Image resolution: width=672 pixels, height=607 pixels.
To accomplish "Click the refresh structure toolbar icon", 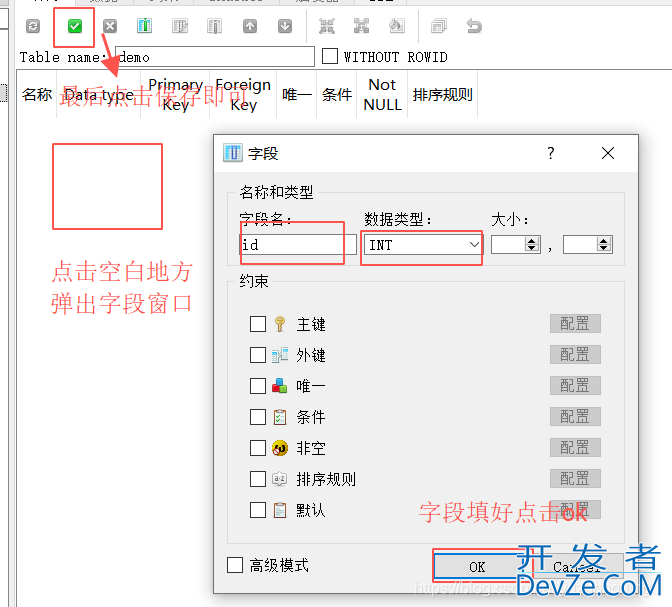I will click(x=33, y=27).
